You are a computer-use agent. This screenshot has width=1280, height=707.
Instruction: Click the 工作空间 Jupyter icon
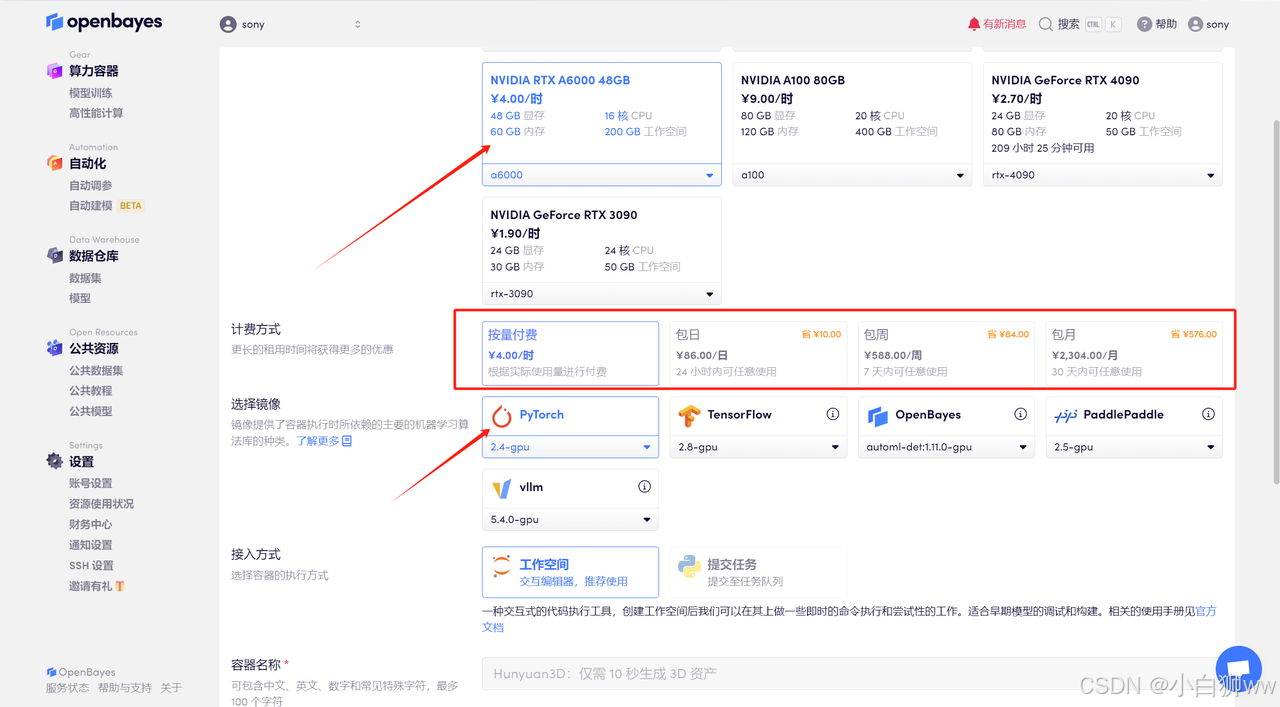[502, 567]
